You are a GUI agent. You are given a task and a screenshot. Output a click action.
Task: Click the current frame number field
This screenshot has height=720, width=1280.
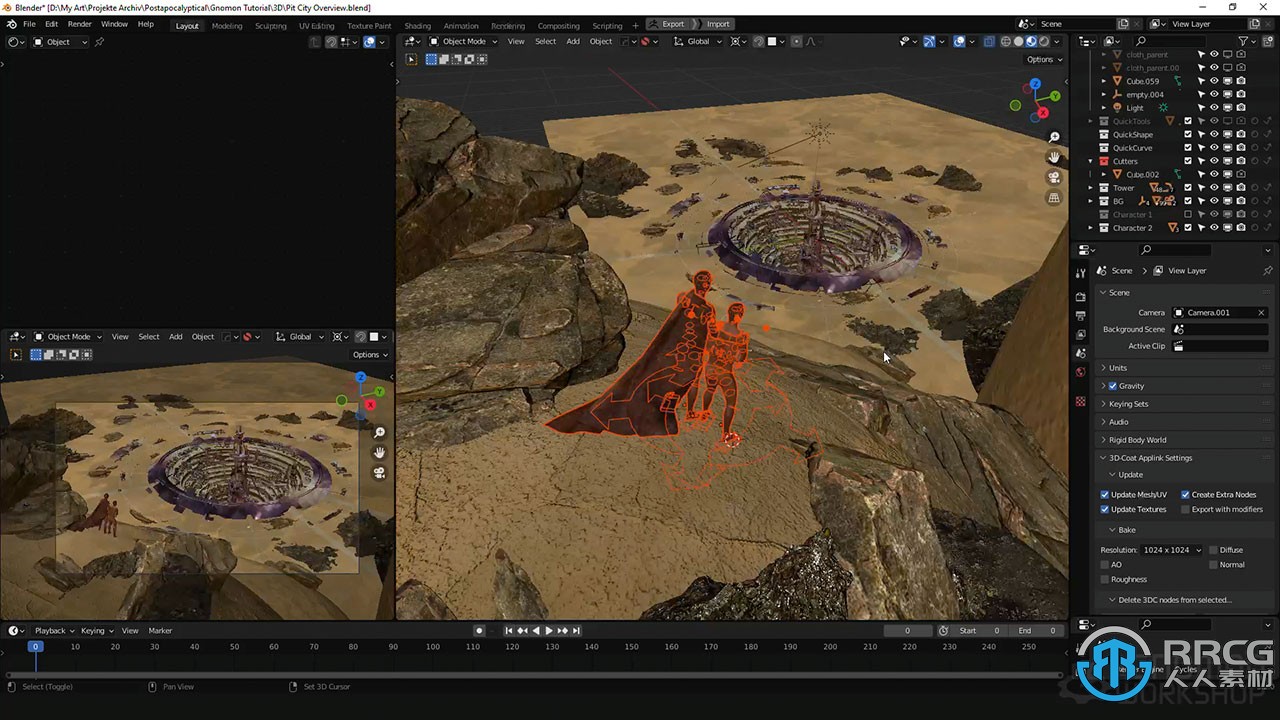(908, 631)
